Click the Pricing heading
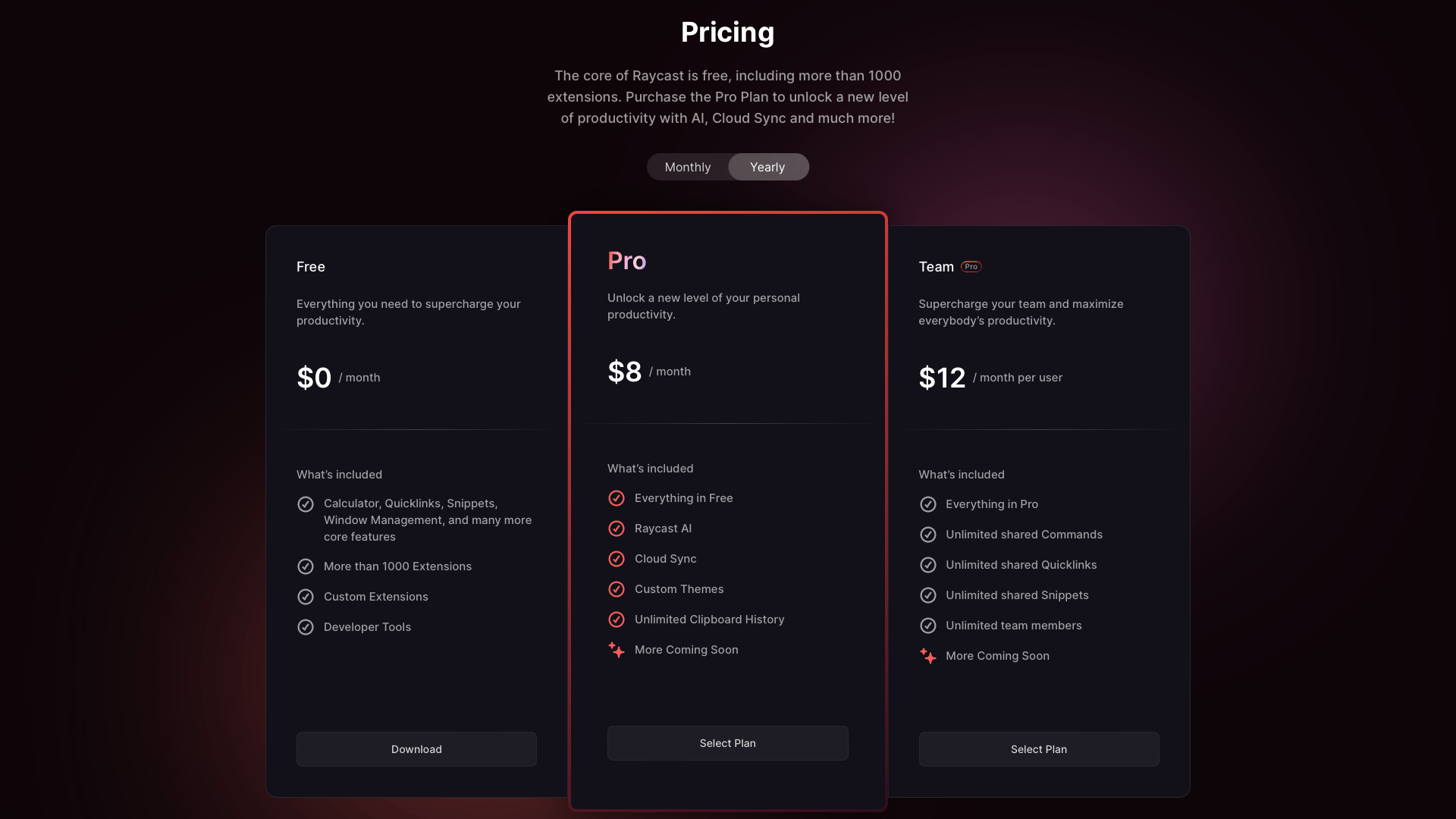The width and height of the screenshot is (1456, 819). tap(727, 33)
